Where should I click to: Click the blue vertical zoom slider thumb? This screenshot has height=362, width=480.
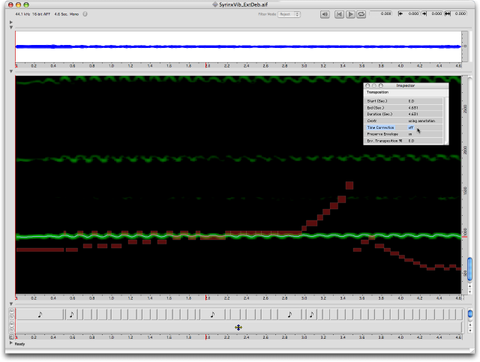[470, 269]
